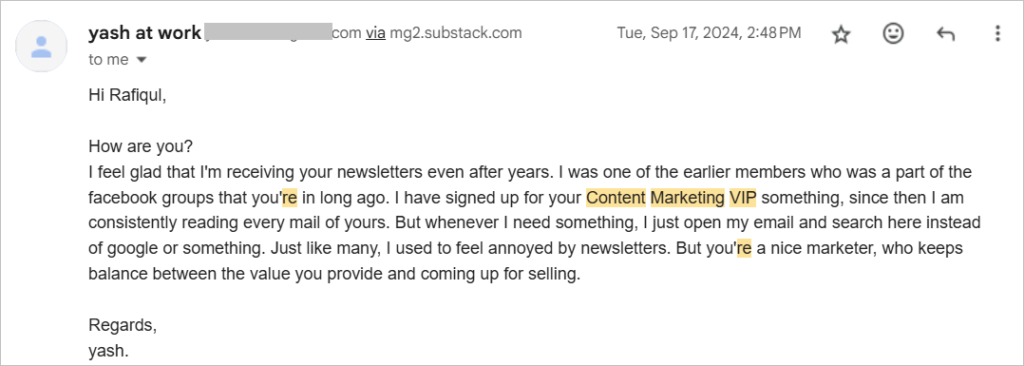Click the mg2.substack.com domain text
The image size is (1024, 366).
[x=455, y=33]
